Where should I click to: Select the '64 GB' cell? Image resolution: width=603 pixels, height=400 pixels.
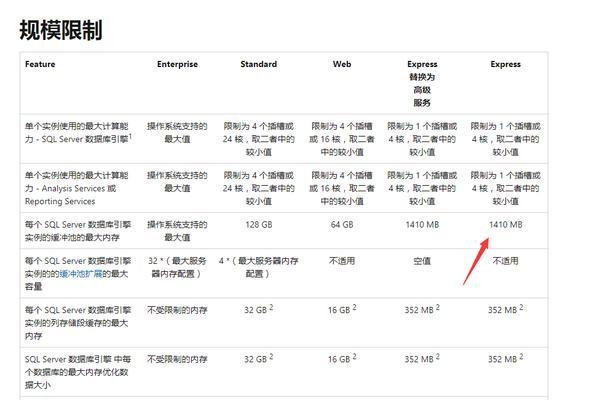tap(342, 225)
